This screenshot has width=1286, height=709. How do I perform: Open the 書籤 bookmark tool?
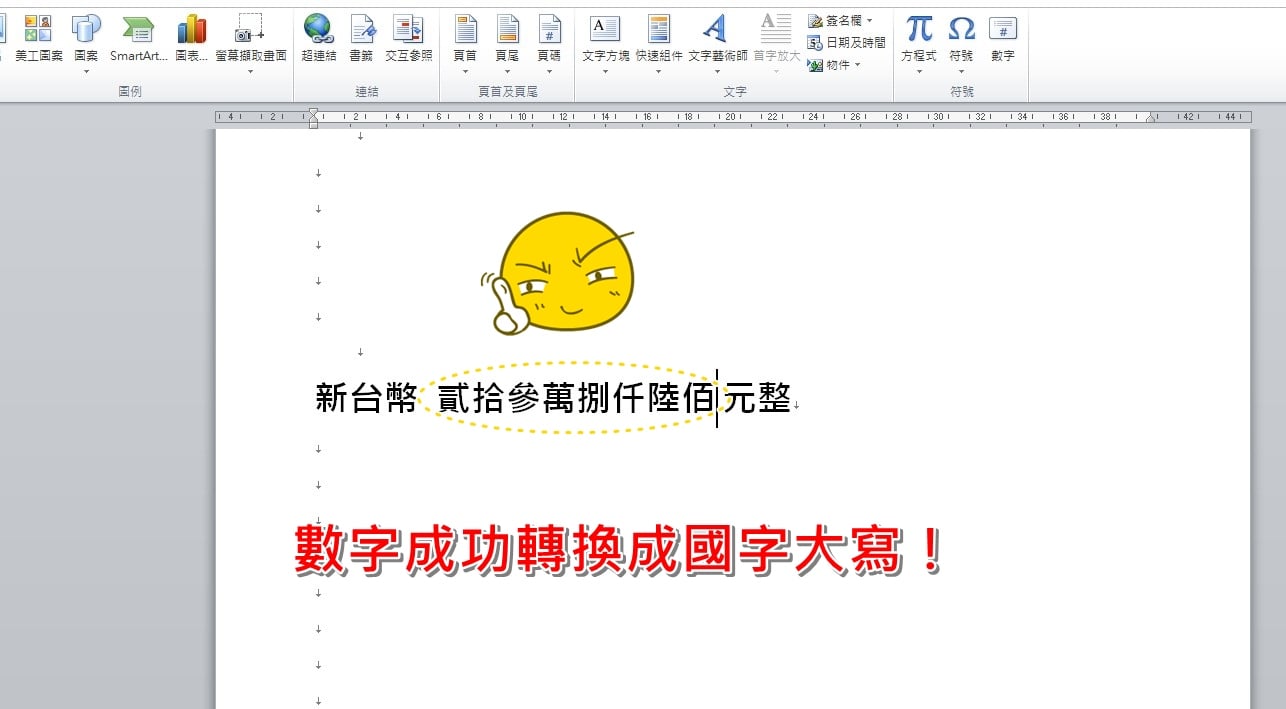click(361, 39)
